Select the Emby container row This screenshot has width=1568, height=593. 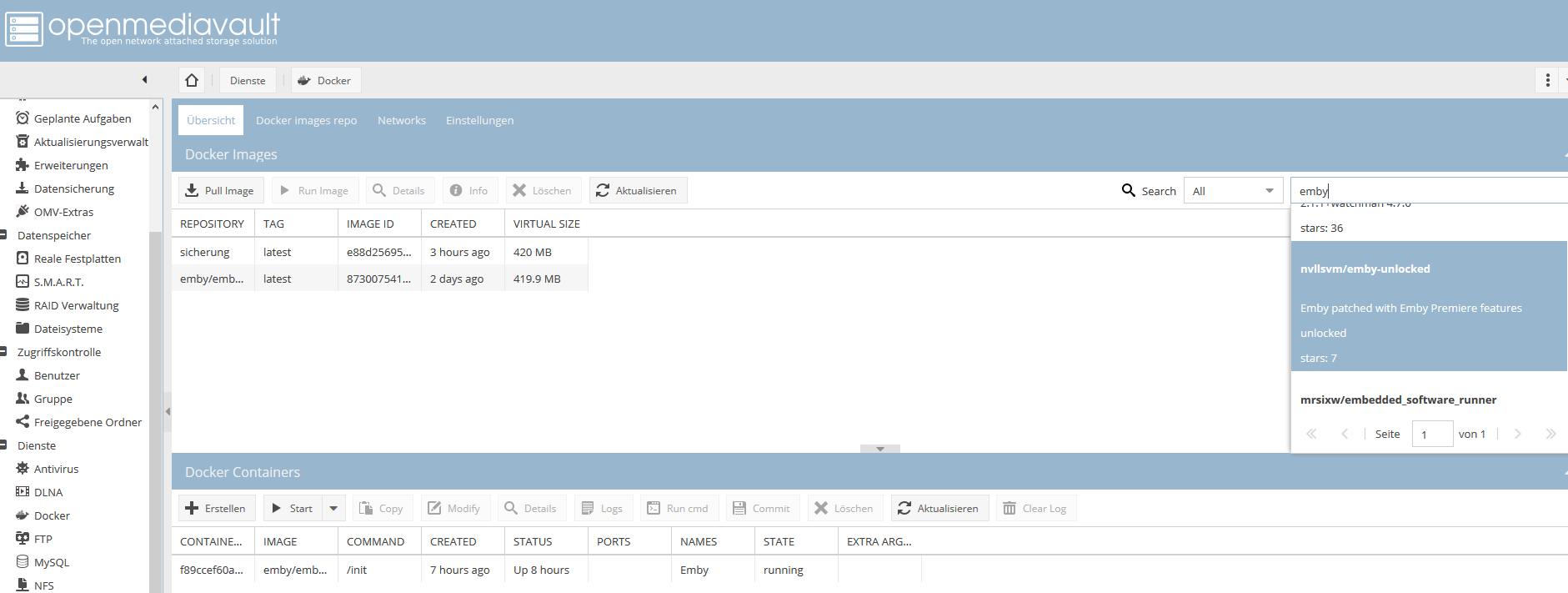point(546,570)
